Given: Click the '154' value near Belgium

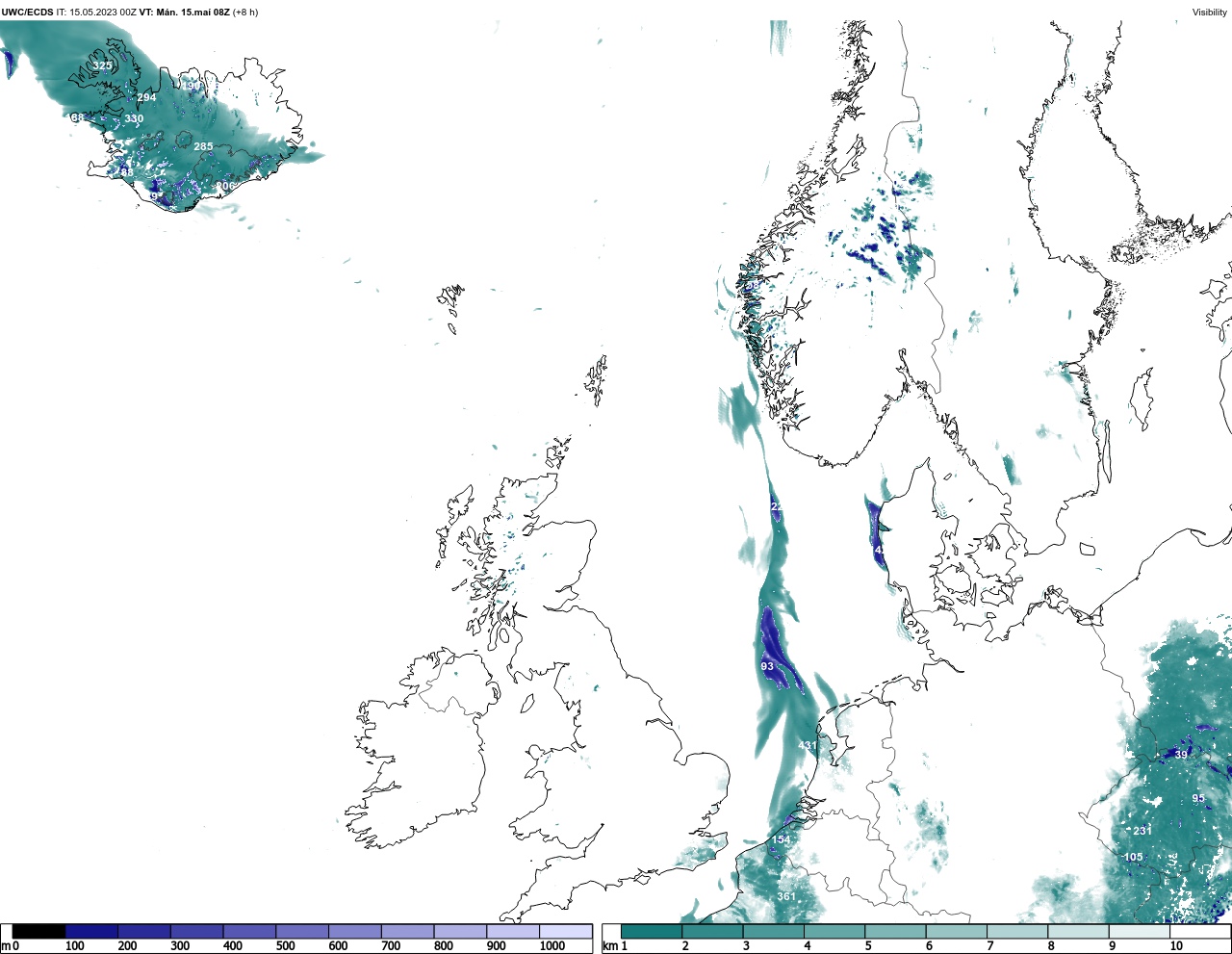Looking at the screenshot, I should point(781,840).
